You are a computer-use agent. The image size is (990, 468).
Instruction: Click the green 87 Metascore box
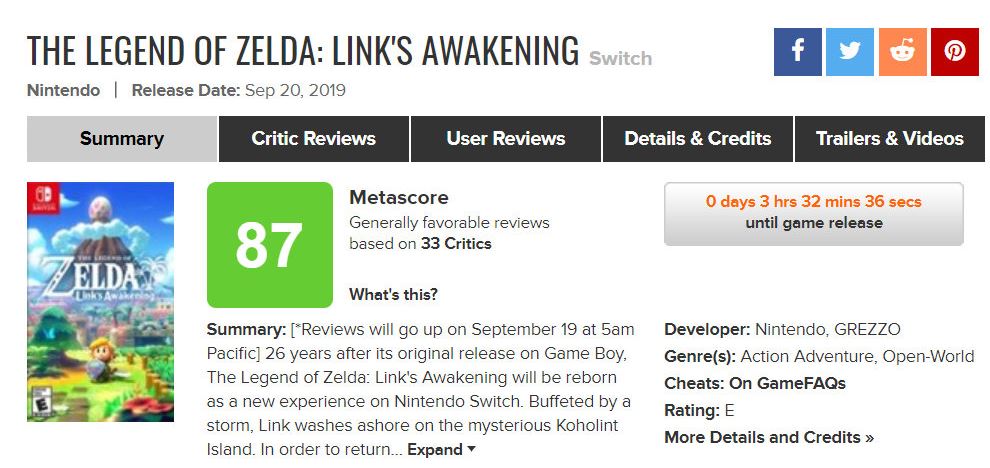[x=269, y=245]
